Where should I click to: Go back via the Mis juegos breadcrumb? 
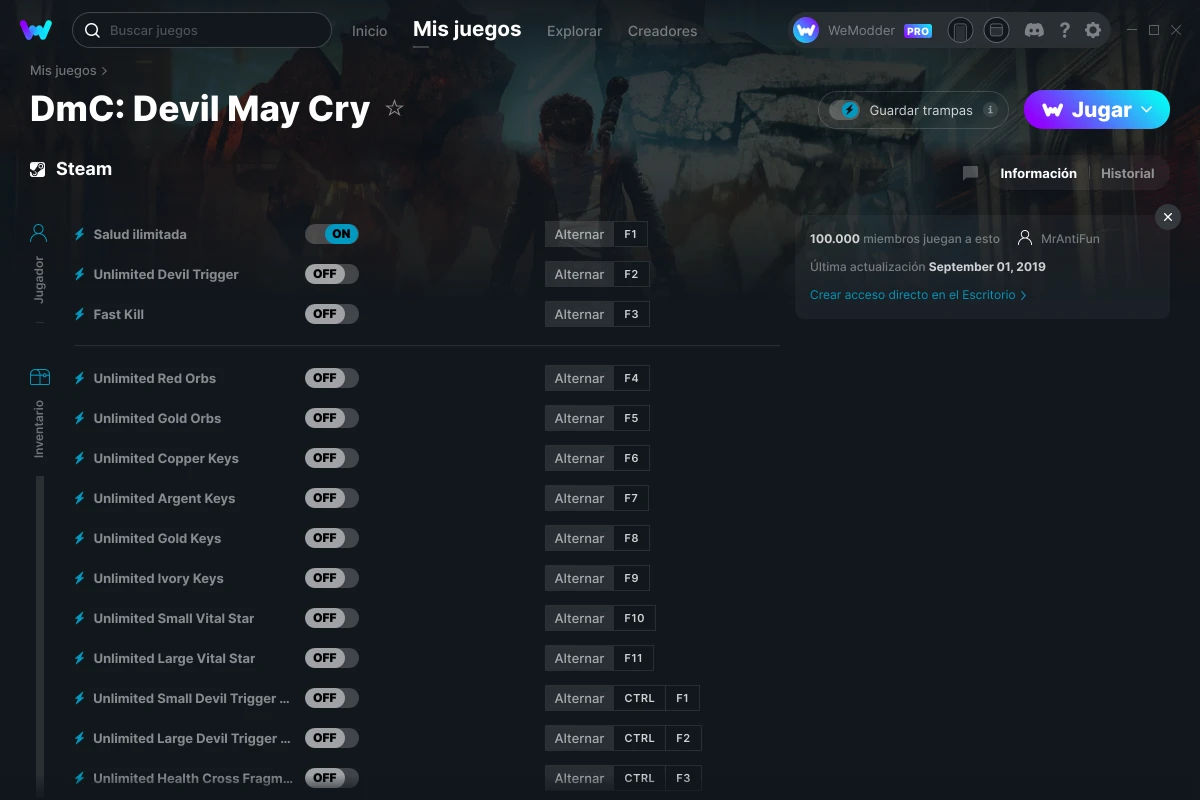point(63,71)
